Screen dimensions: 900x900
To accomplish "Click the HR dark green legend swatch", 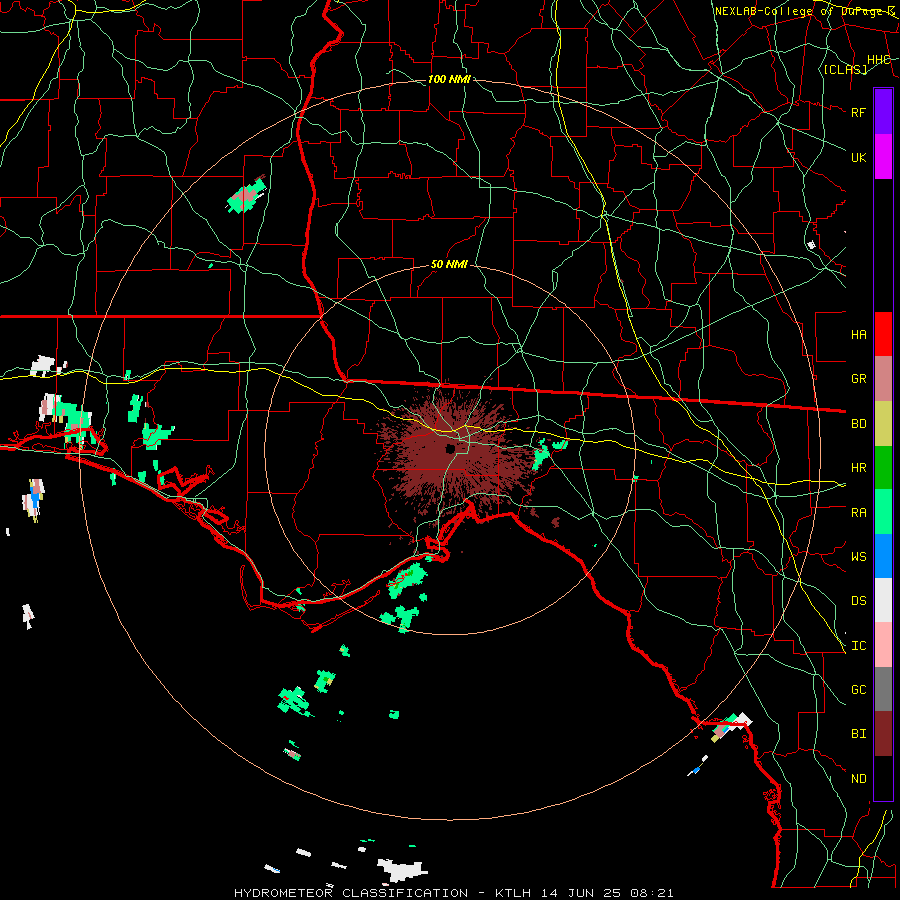I will pos(883,468).
